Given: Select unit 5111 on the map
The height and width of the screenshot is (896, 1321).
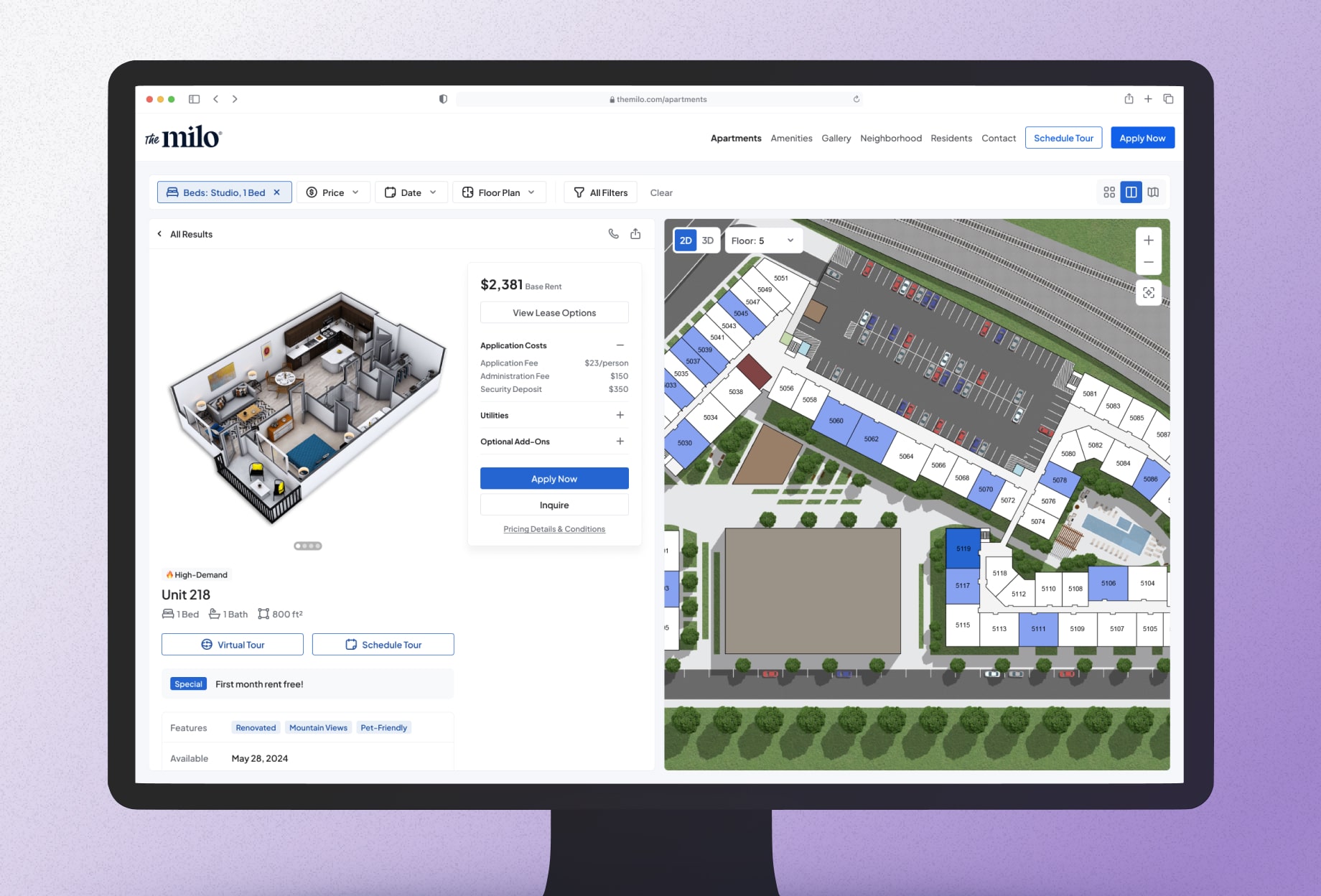Looking at the screenshot, I should point(1038,628).
